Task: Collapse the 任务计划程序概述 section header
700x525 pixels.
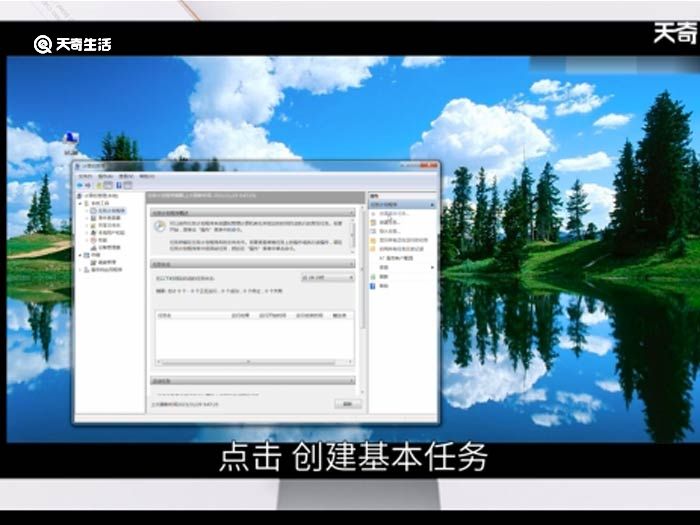Action: [253, 213]
